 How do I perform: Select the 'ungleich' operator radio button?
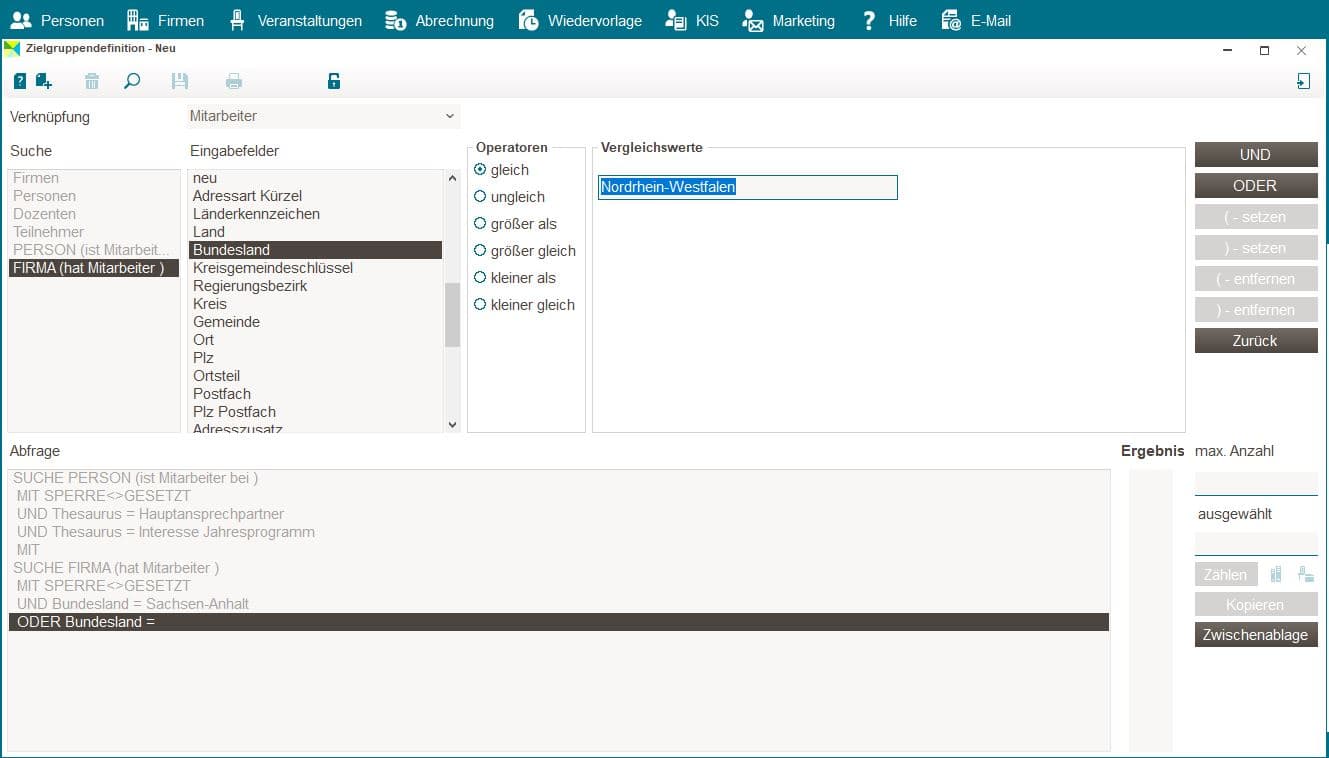point(510,197)
